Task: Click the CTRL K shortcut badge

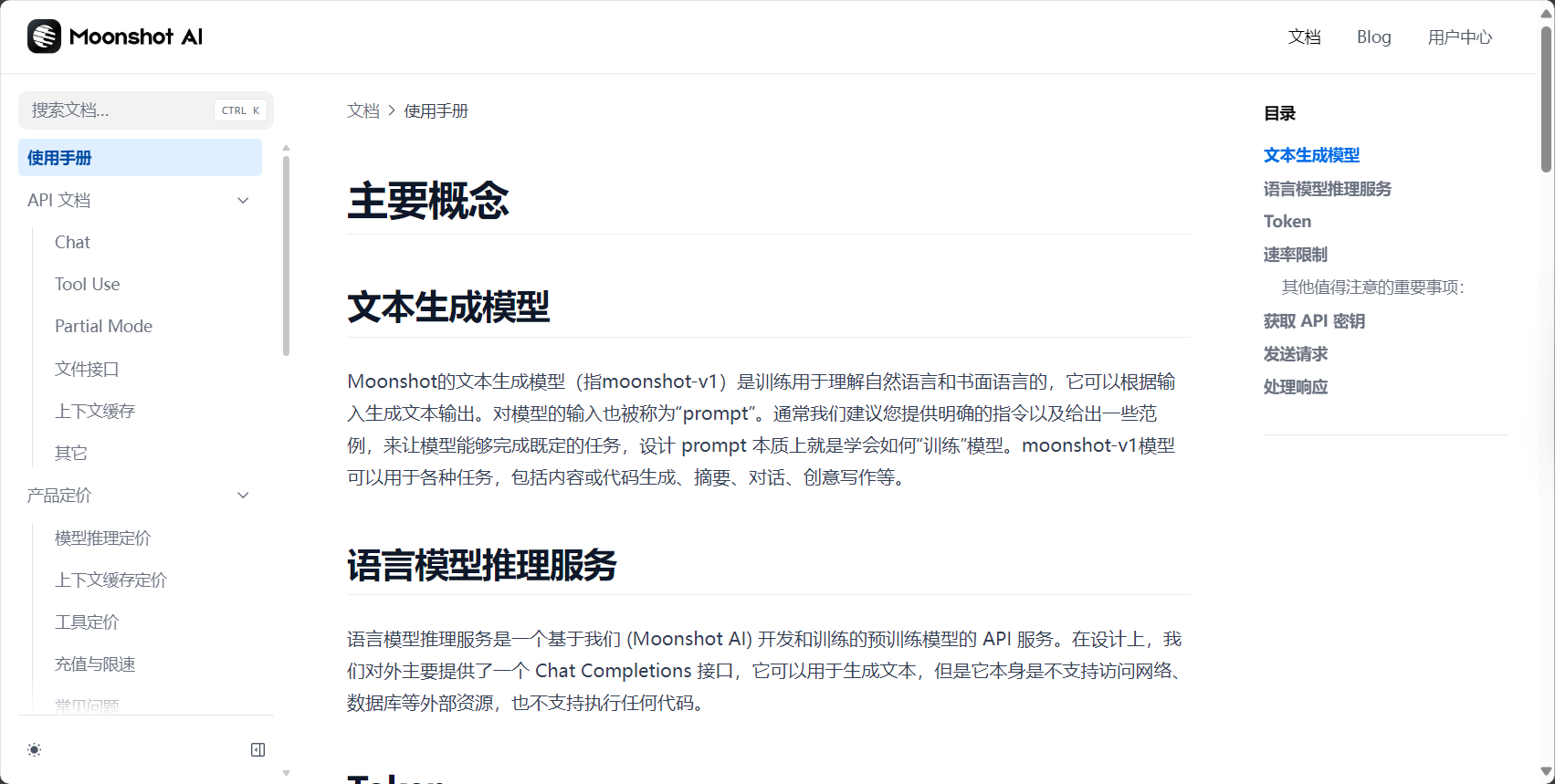Action: [241, 110]
